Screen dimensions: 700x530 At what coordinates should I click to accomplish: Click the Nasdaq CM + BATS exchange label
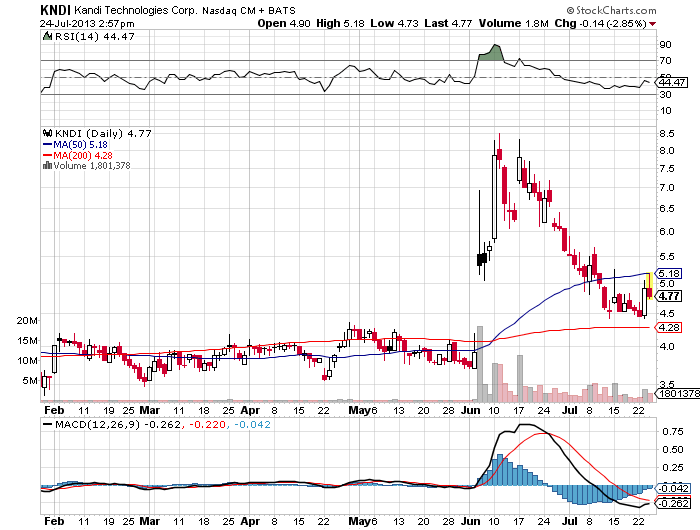pos(249,10)
